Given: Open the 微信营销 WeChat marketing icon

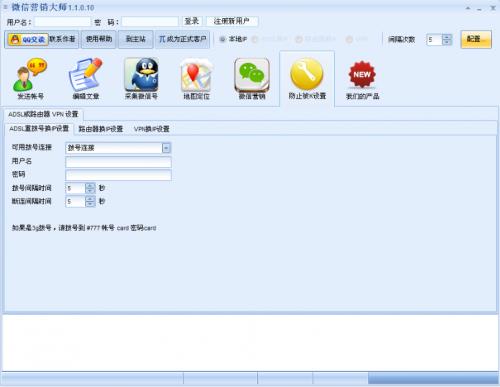Looking at the screenshot, I should (x=252, y=79).
